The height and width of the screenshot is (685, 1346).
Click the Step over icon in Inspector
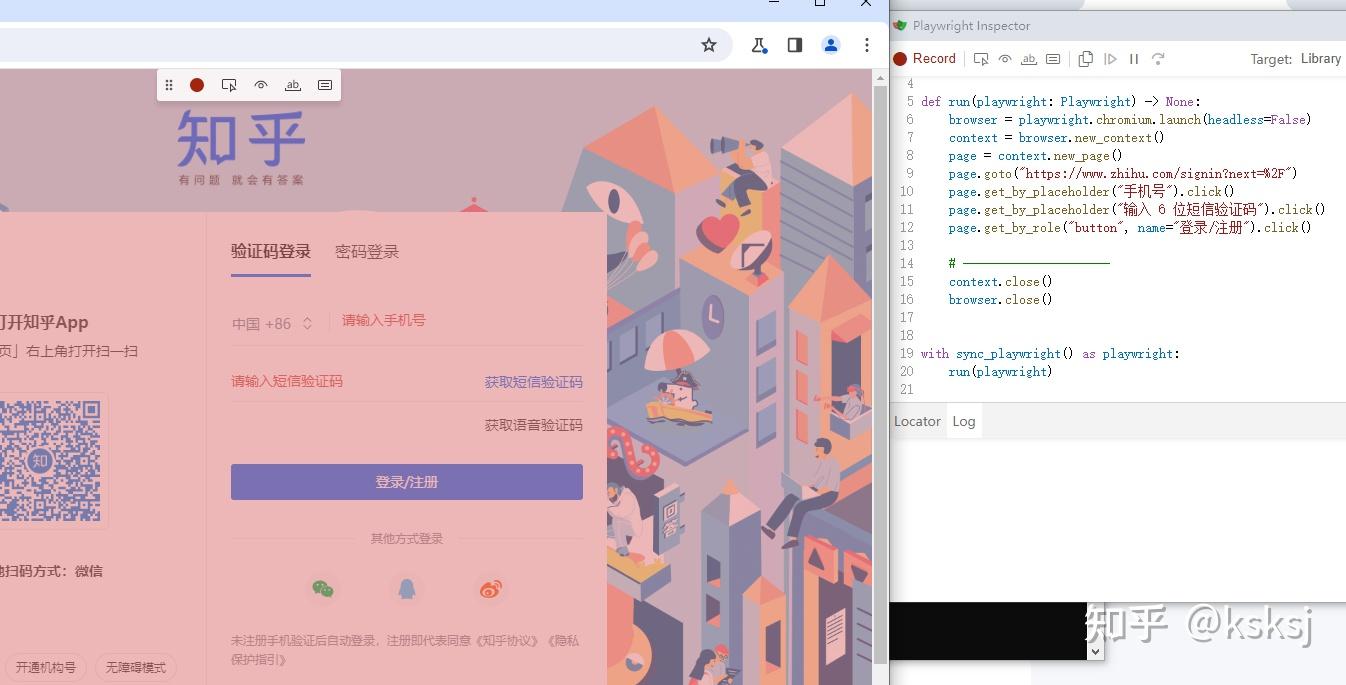click(x=1158, y=59)
